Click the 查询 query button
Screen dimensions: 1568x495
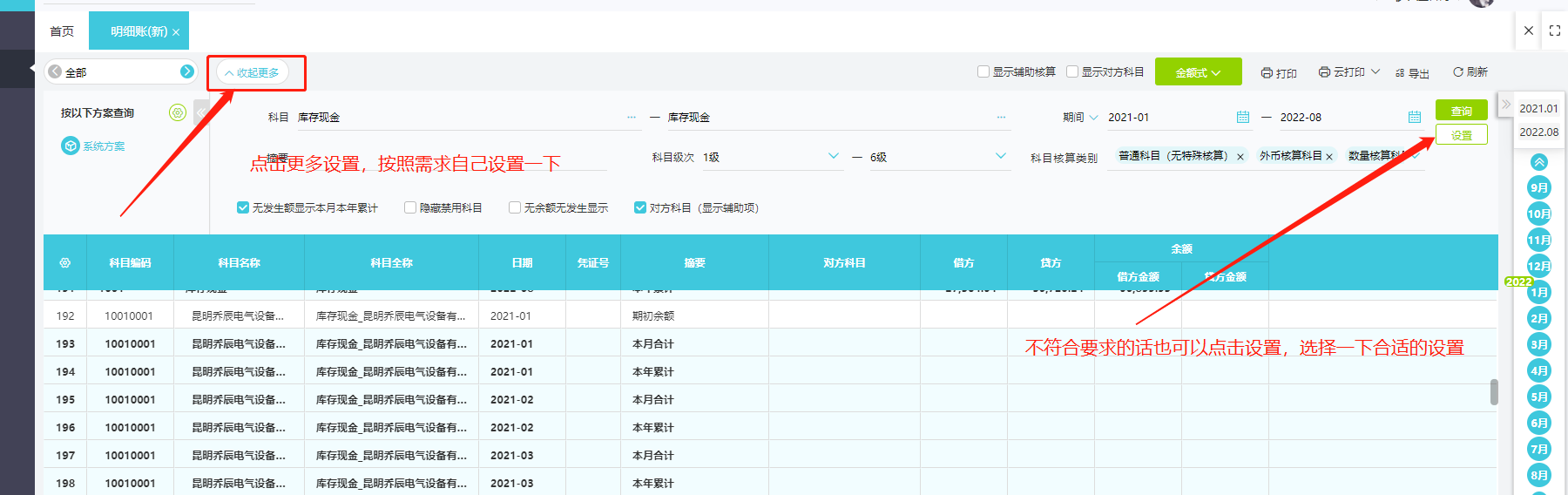[1462, 111]
